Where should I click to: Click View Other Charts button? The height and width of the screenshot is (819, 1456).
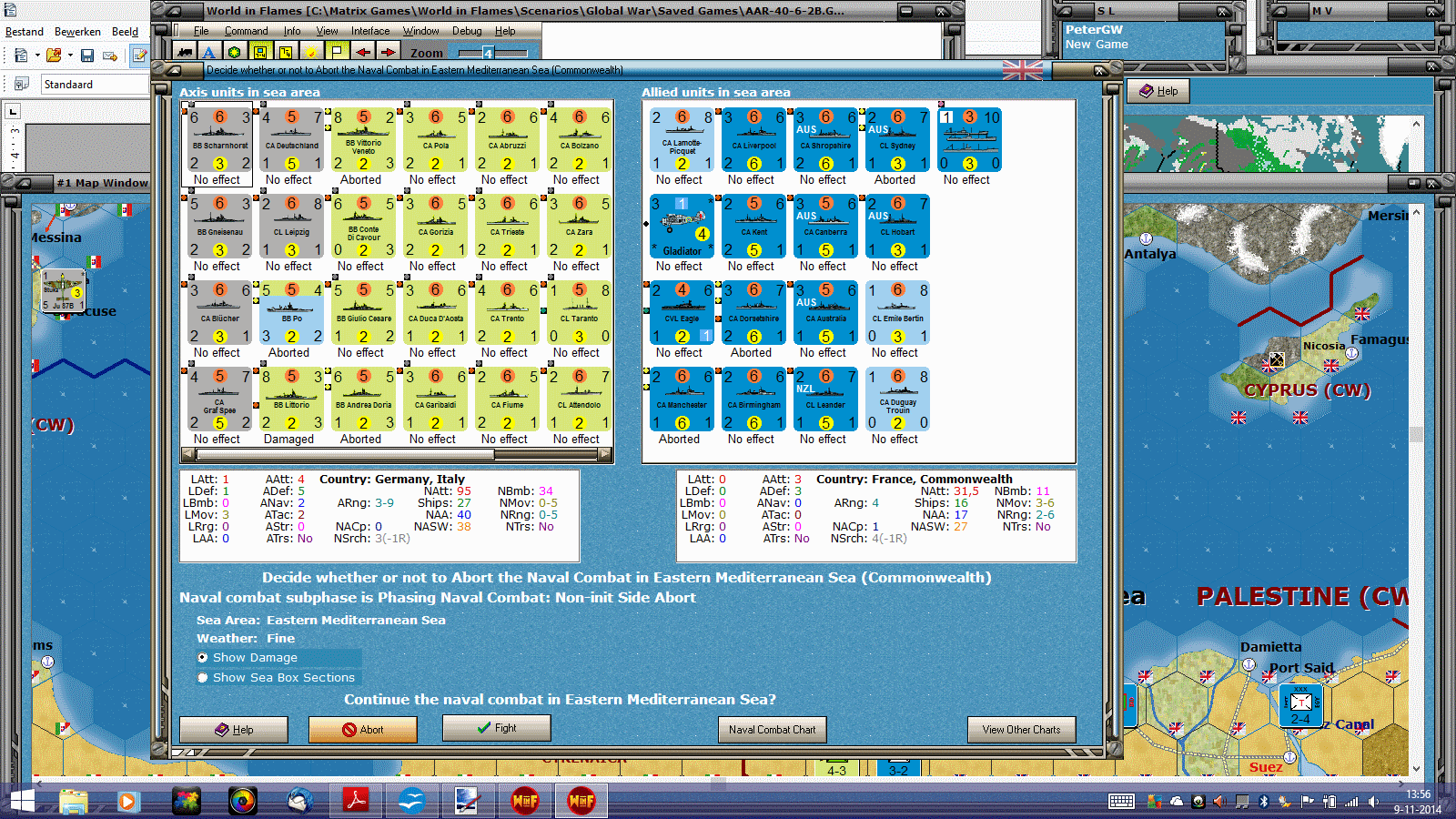point(1021,729)
